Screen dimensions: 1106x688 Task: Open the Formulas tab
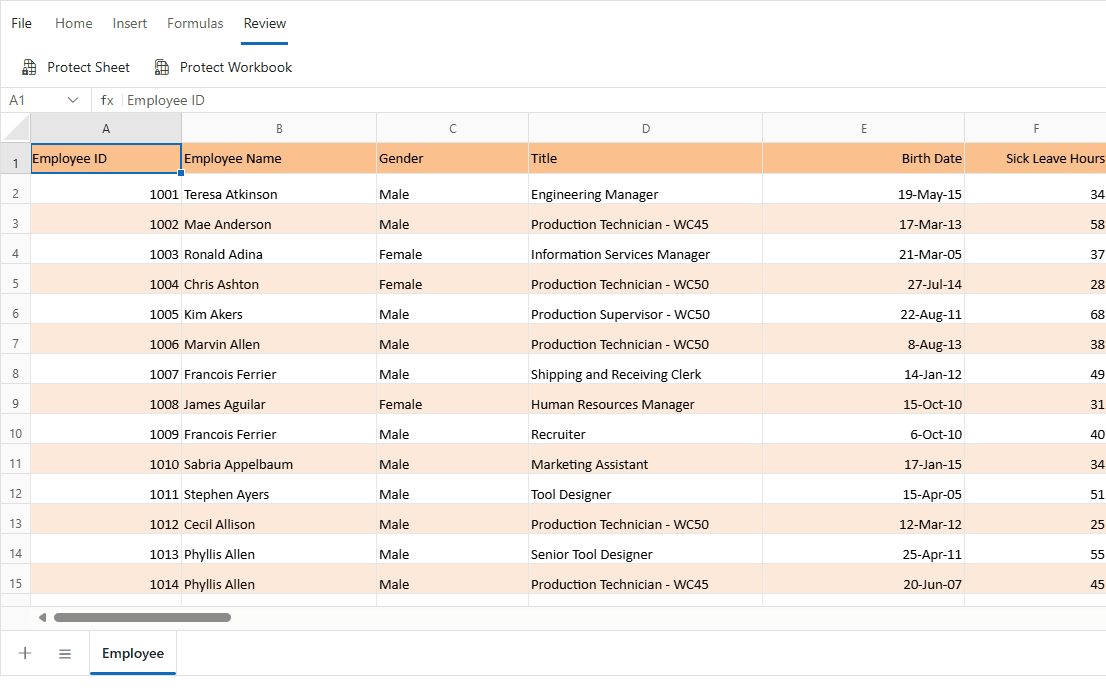195,23
